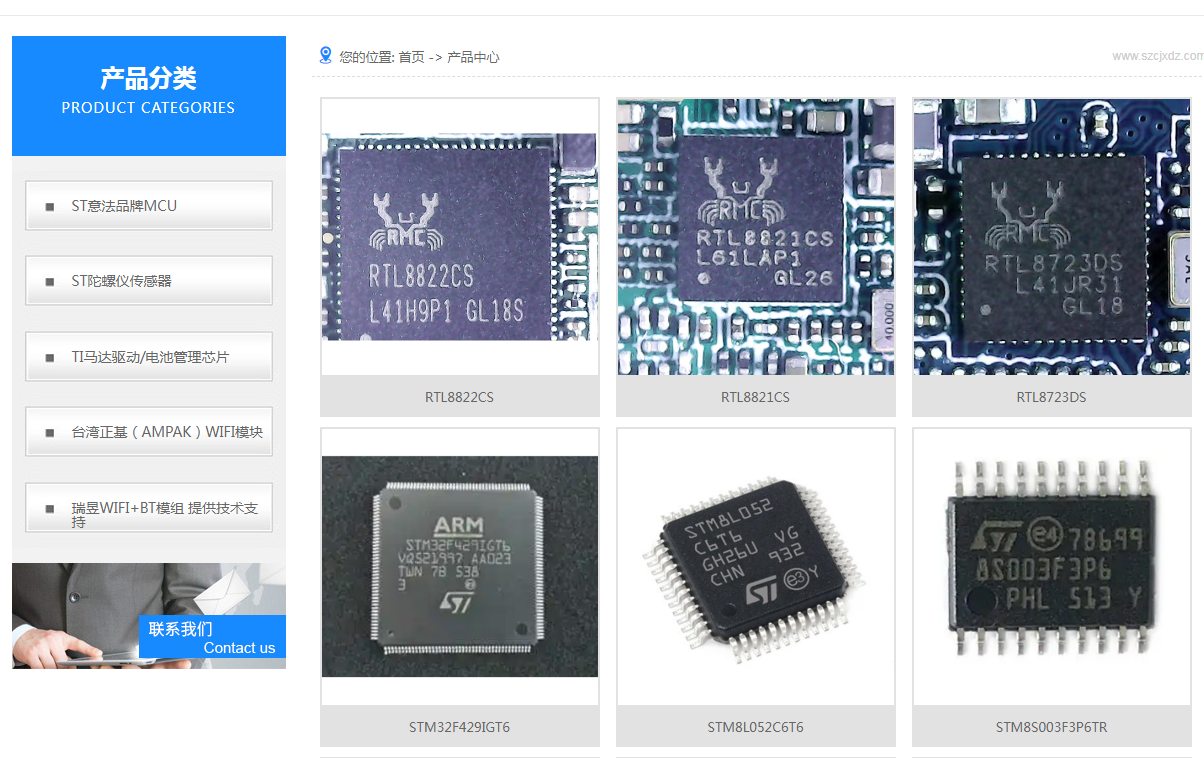Click the location pin icon beside 您的位置
The height and width of the screenshot is (758, 1204).
click(x=325, y=55)
